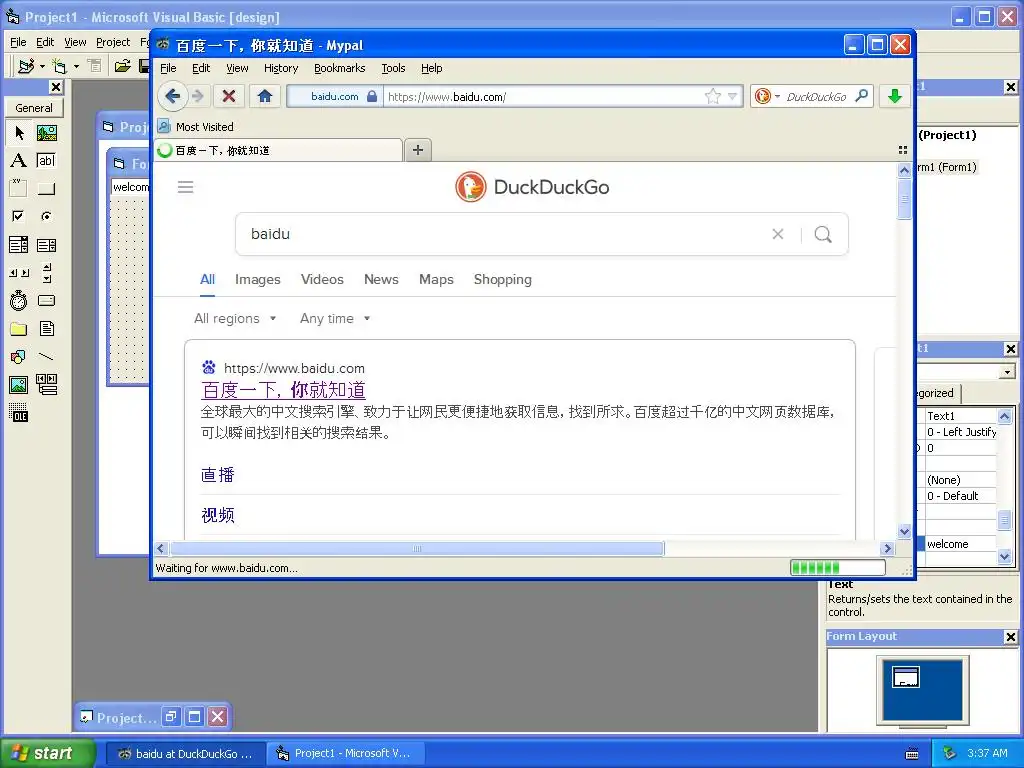Select the Frame control tool
The width and height of the screenshot is (1024, 768).
[x=19, y=189]
